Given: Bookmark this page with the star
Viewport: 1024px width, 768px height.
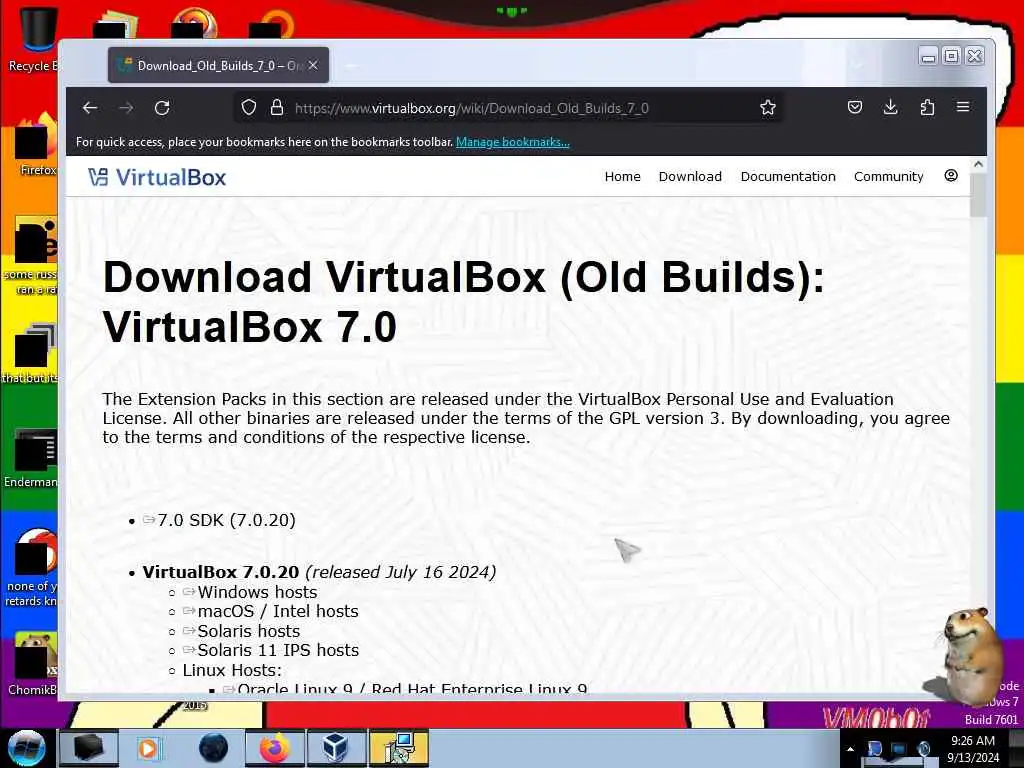Looking at the screenshot, I should click(x=768, y=108).
